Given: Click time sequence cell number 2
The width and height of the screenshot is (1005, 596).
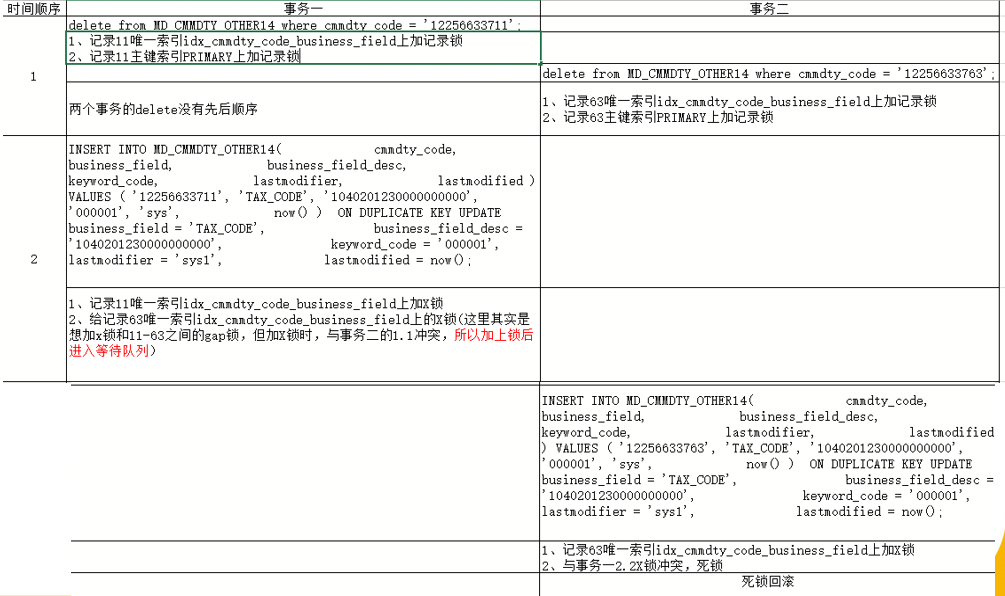Looking at the screenshot, I should [34, 259].
